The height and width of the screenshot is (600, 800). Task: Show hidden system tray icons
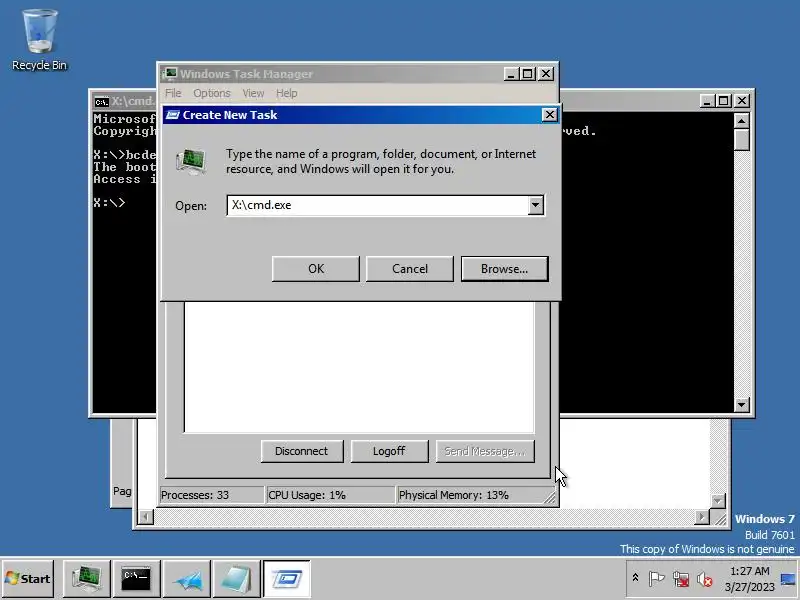coord(635,578)
